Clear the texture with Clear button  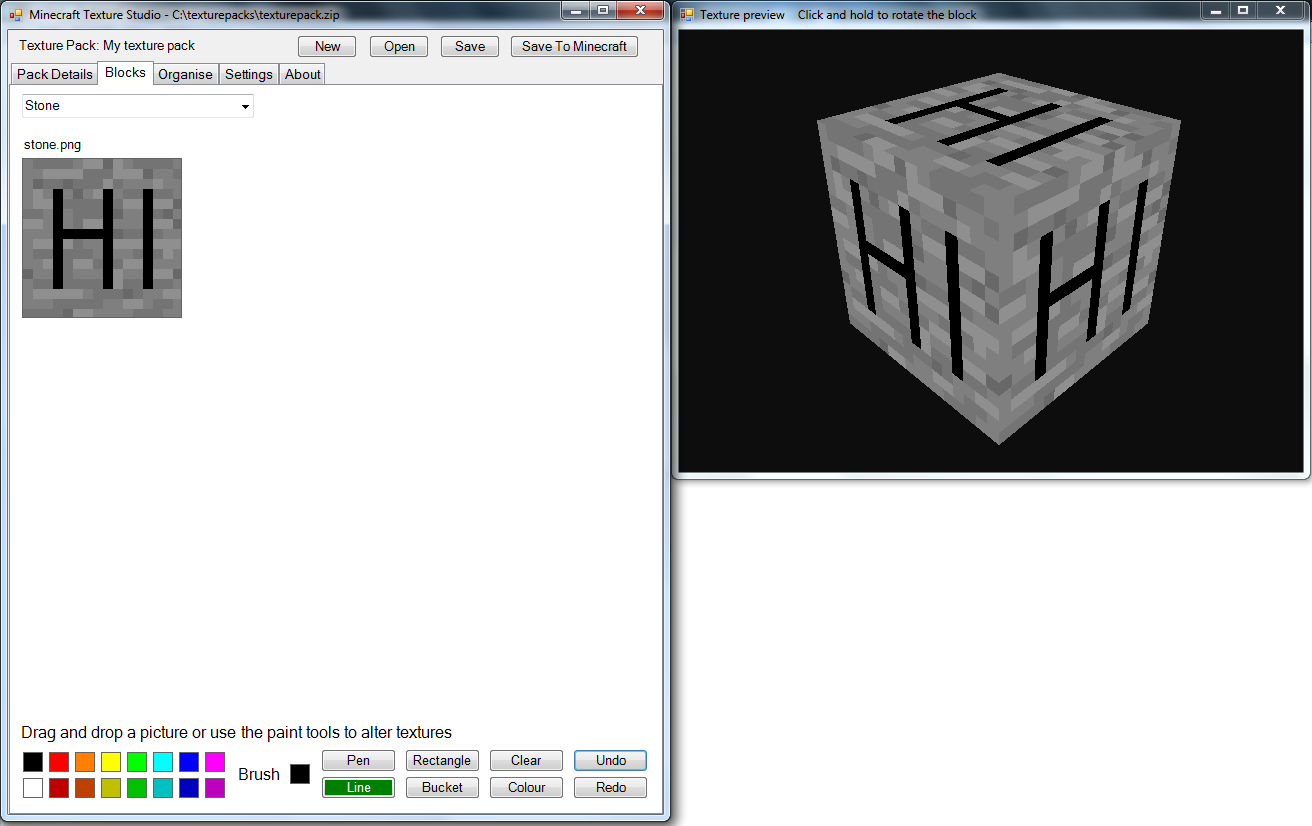(526, 761)
